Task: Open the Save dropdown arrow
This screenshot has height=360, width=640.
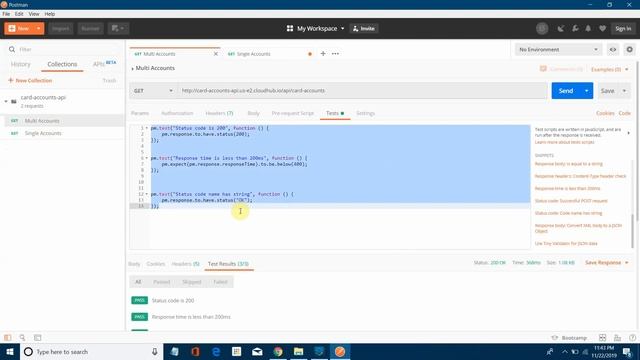Action: pyautogui.click(x=624, y=91)
